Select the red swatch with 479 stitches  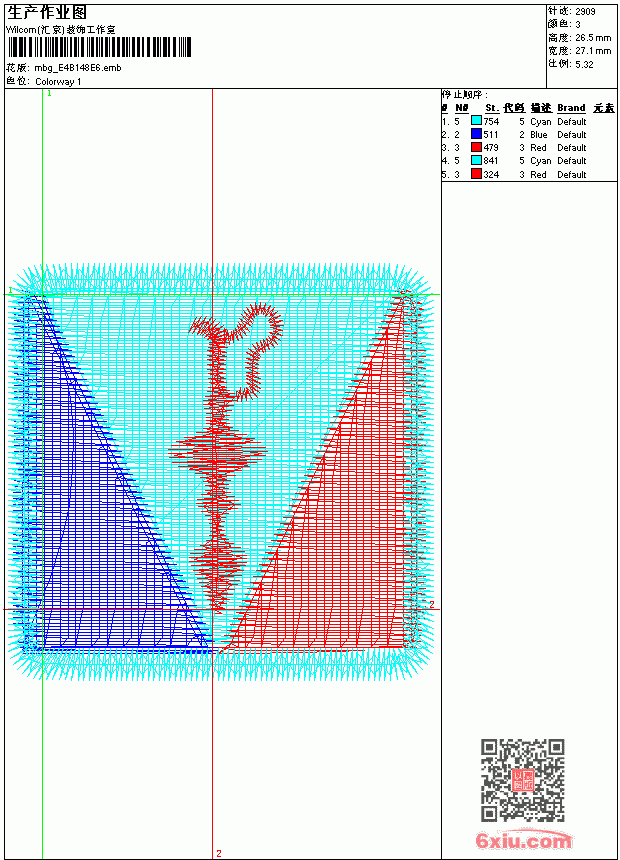476,147
